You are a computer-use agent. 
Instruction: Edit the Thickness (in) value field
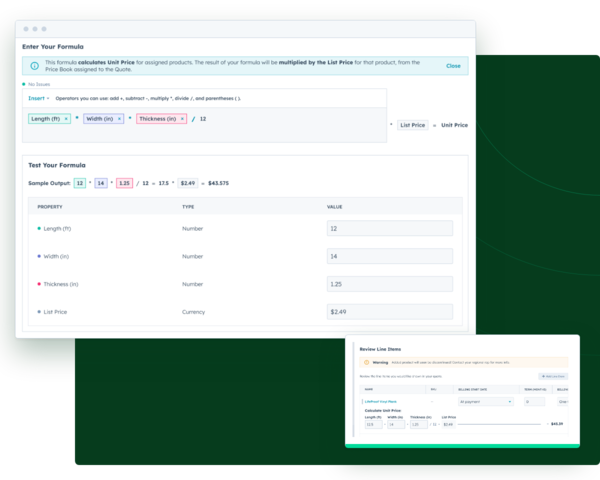(390, 284)
